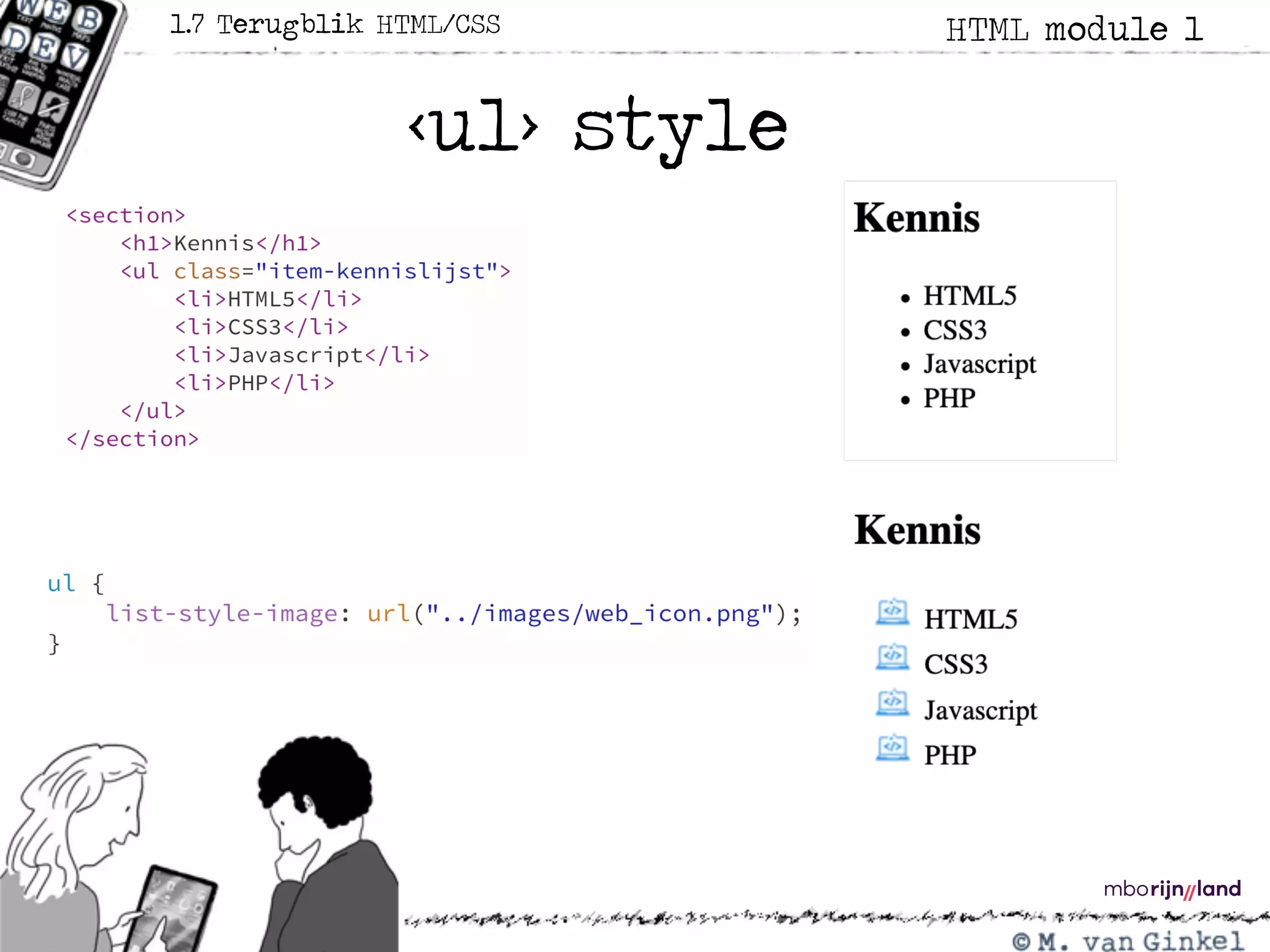
Task: Click HTML5 text in the icon list
Action: [x=971, y=619]
